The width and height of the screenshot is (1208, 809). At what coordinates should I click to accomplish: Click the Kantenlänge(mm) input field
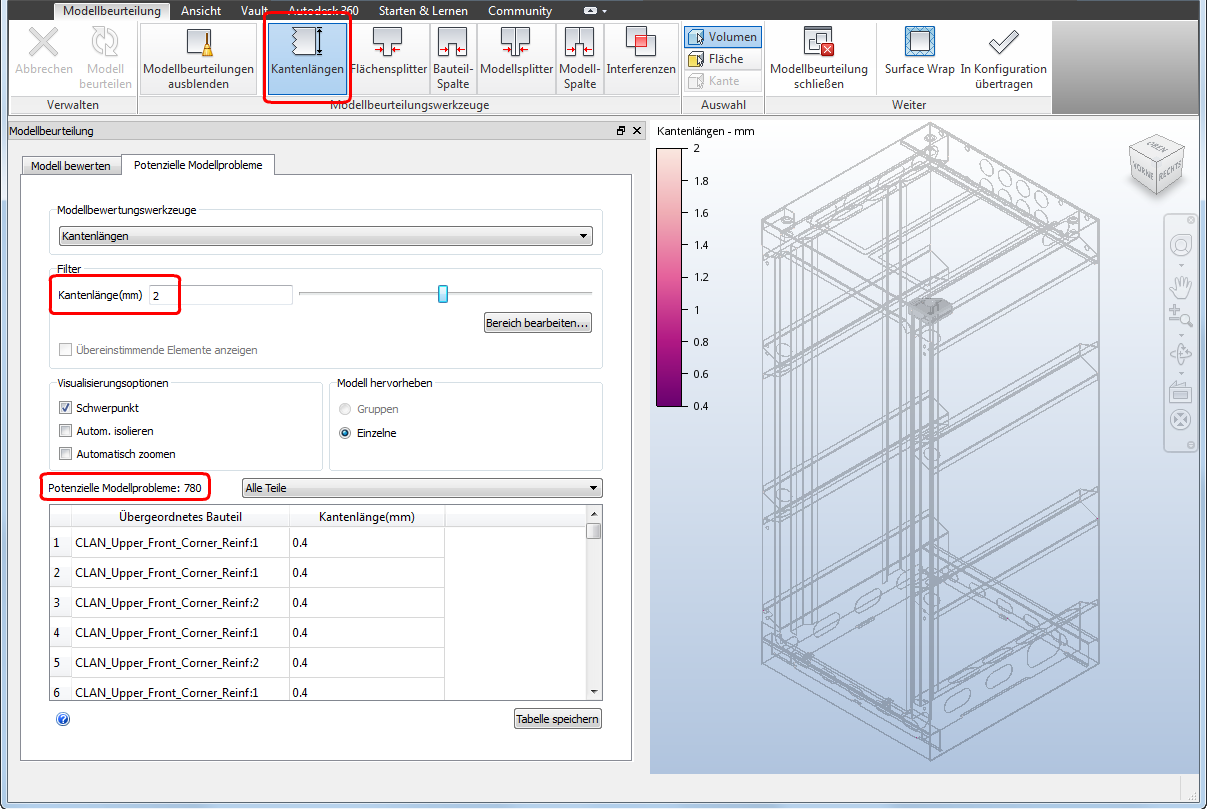point(221,295)
